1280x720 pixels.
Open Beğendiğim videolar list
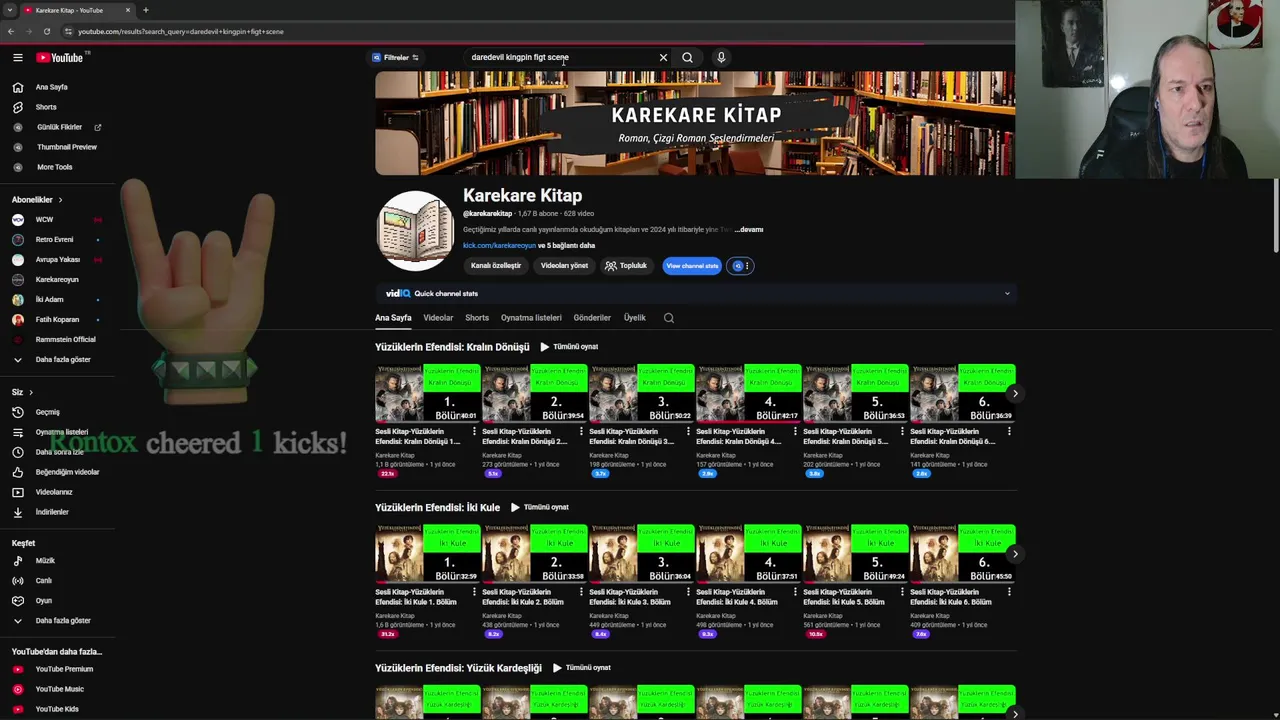pyautogui.click(x=67, y=472)
